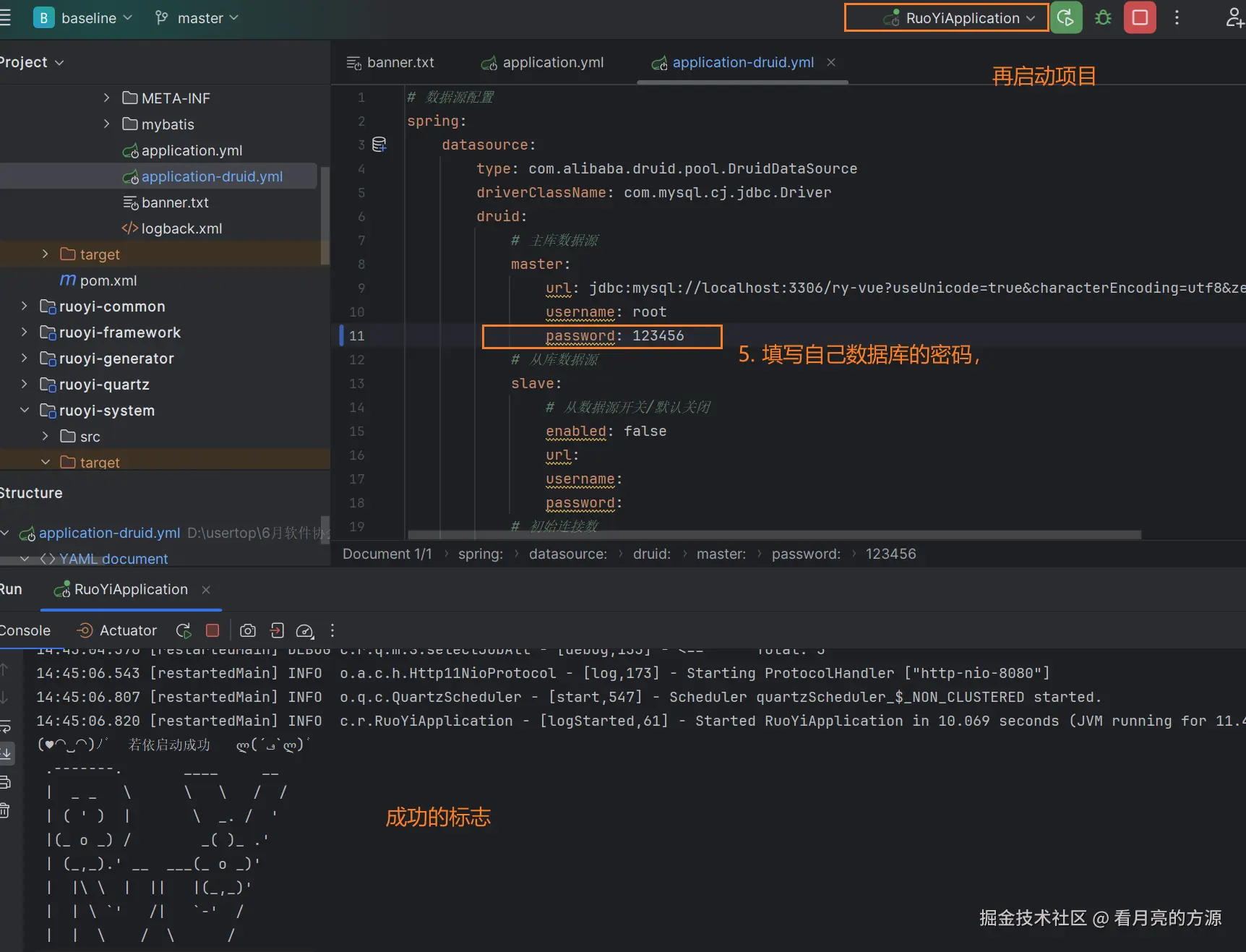Click the editor horizontal scrollbar
The image size is (1246, 952).
(775, 535)
